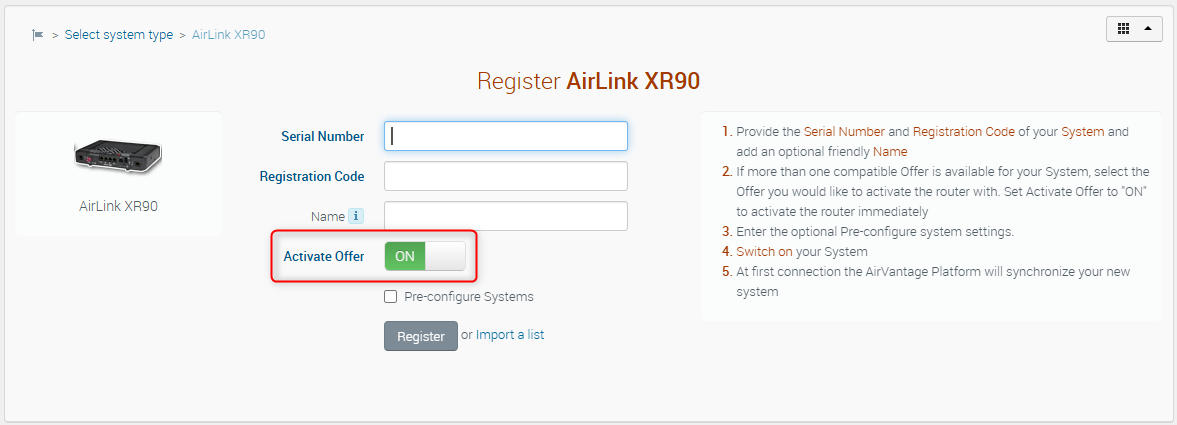Click the flag icon in the breadcrumb
The width and height of the screenshot is (1177, 425).
(38, 35)
